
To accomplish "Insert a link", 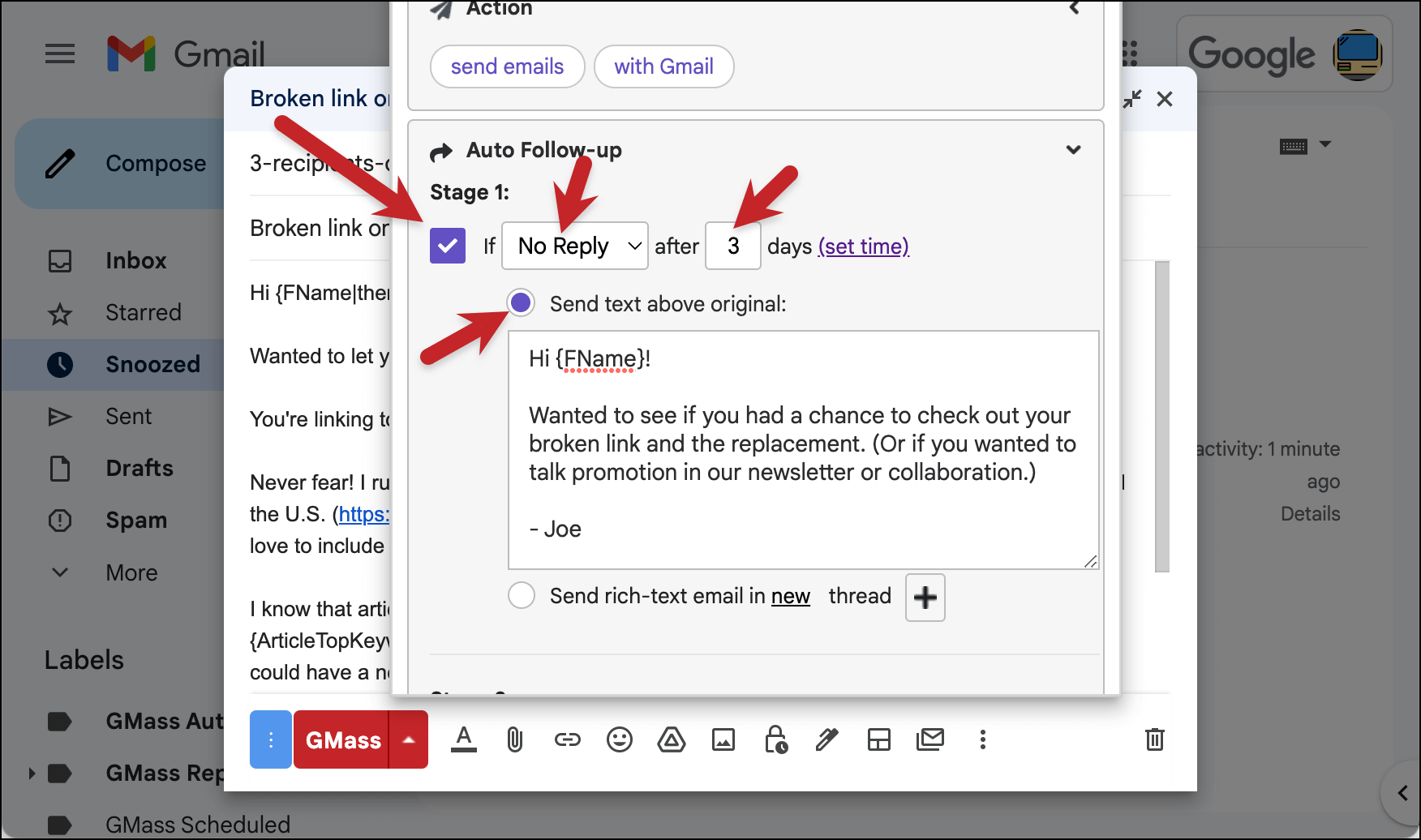I will pyautogui.click(x=568, y=739).
